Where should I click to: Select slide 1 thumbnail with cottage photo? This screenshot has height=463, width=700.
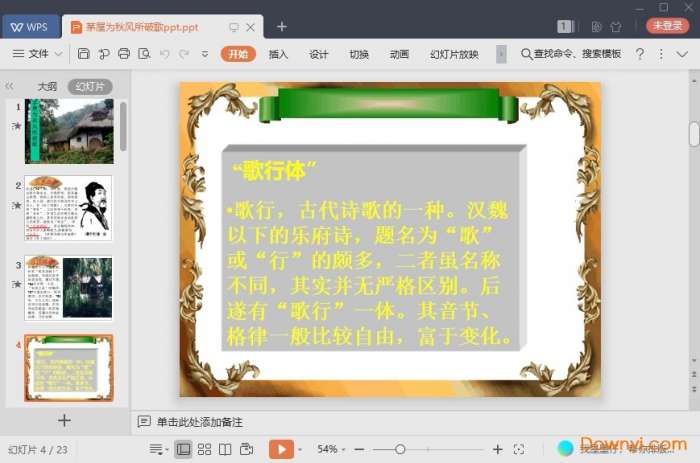click(69, 131)
